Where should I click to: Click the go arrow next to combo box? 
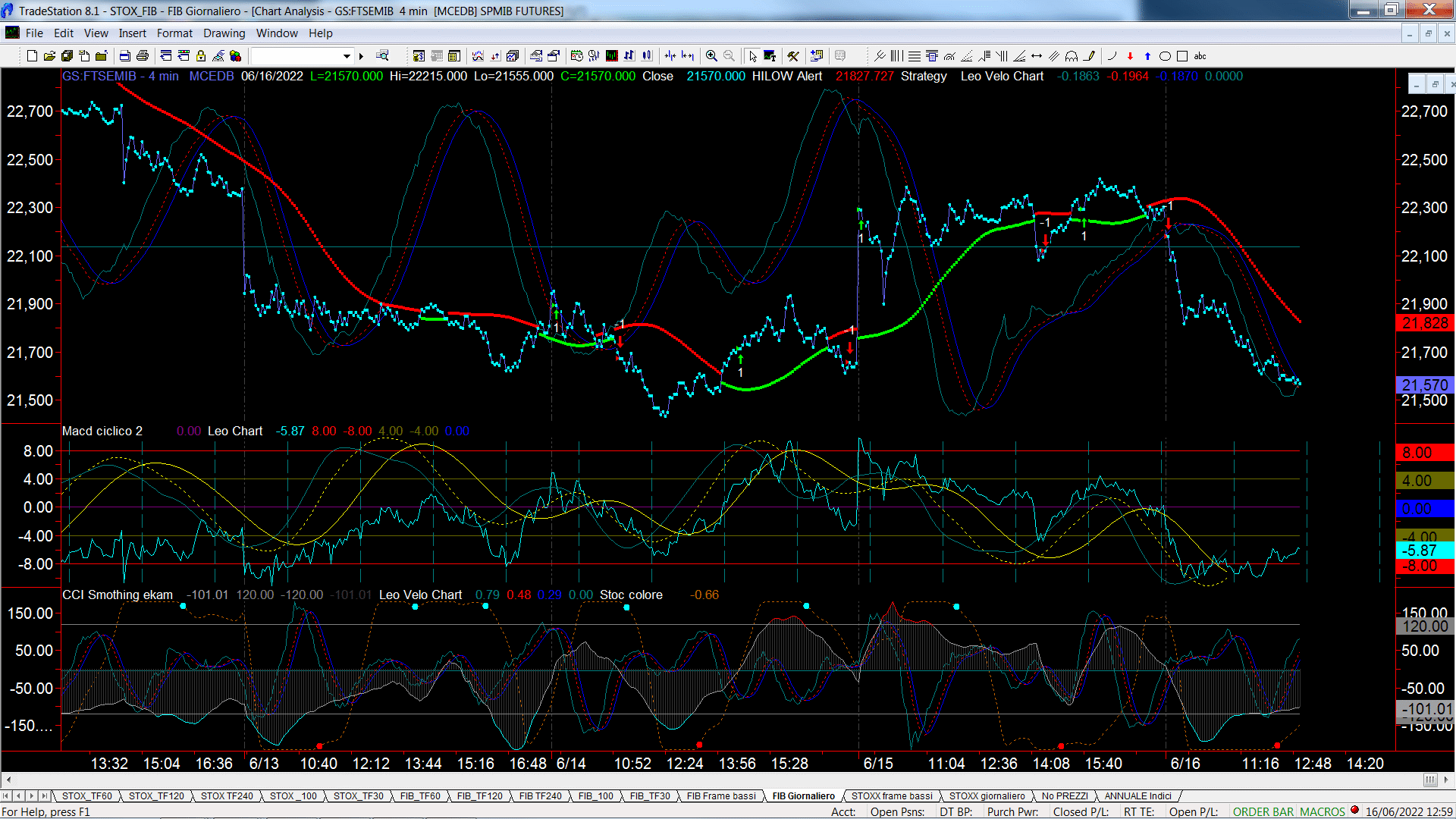[361, 56]
